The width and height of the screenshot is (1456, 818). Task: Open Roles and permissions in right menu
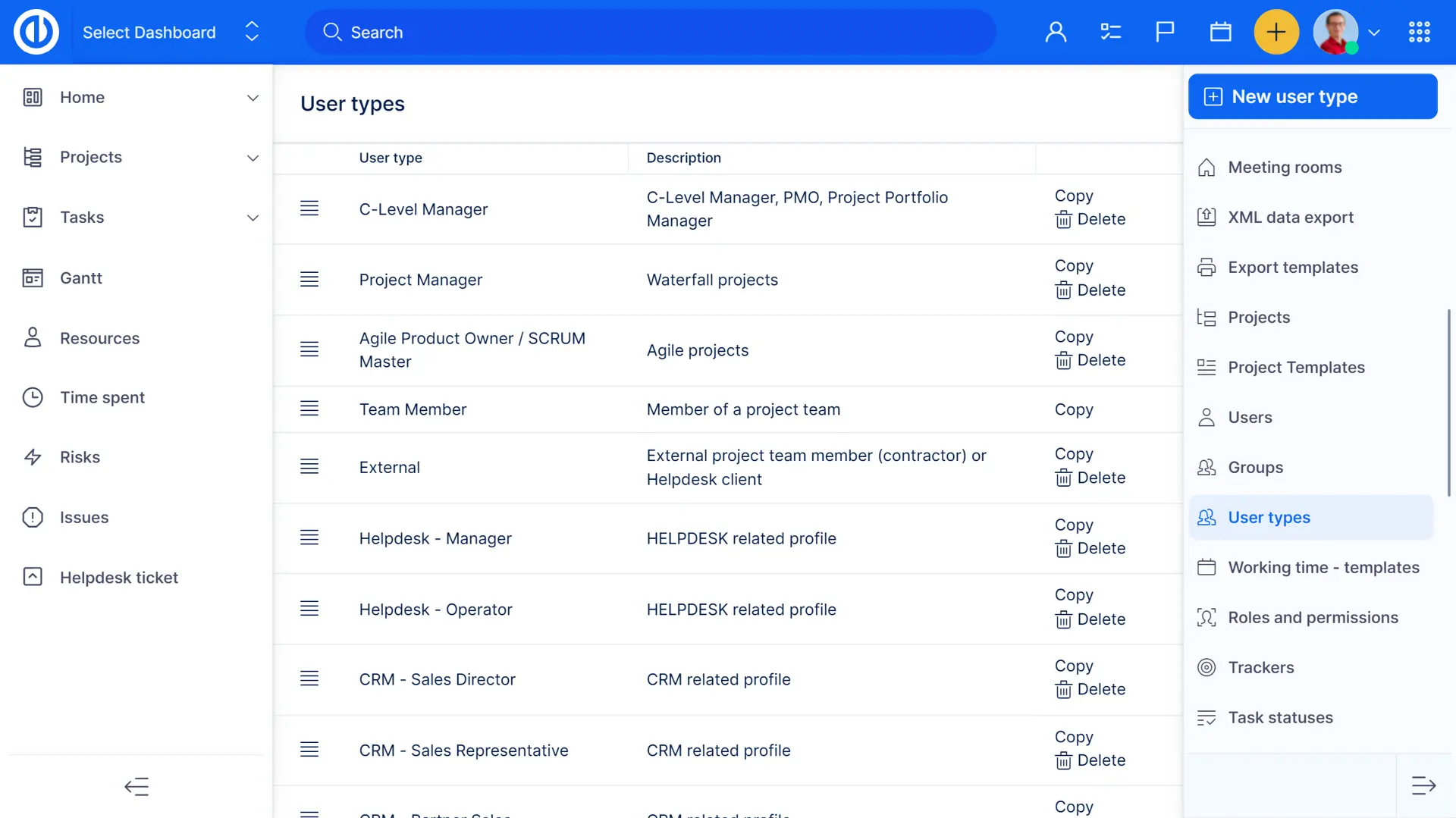click(x=1313, y=617)
